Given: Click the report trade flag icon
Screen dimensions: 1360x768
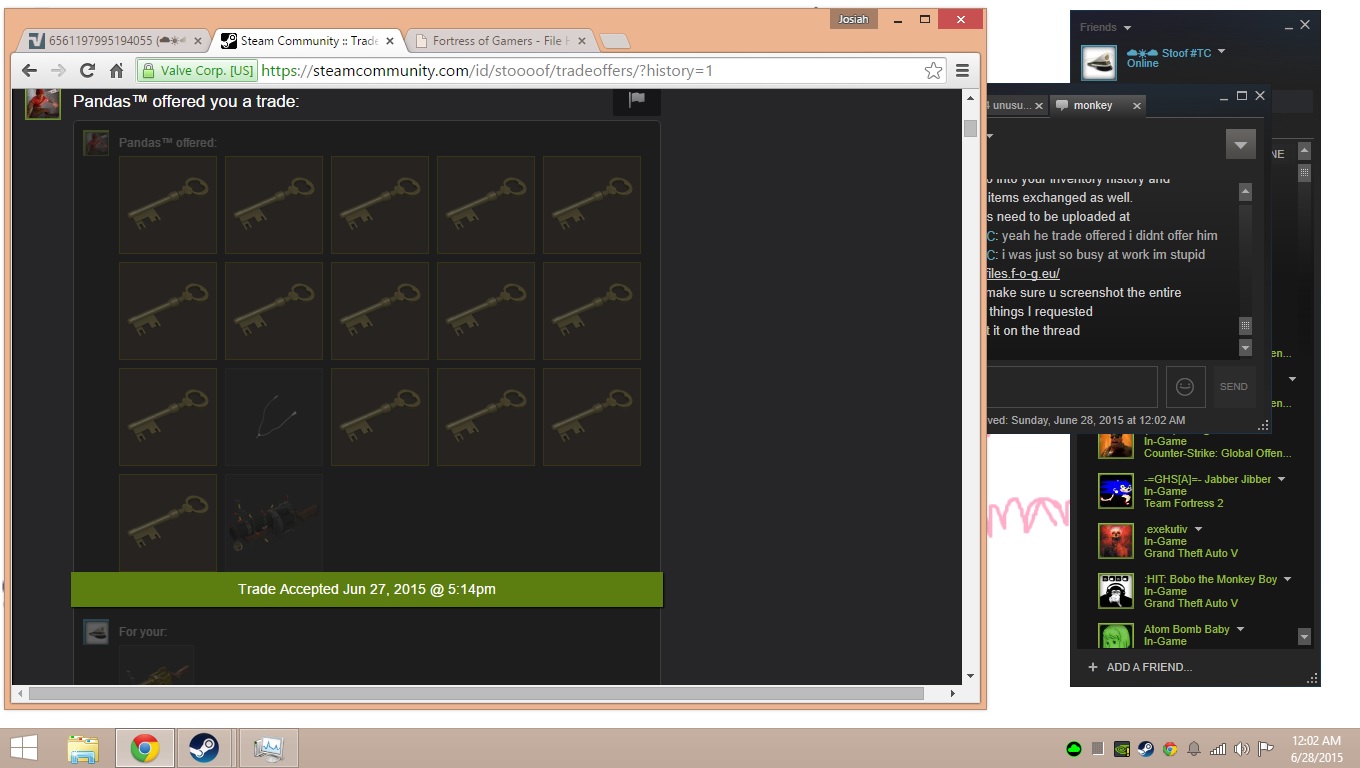Looking at the screenshot, I should point(637,99).
